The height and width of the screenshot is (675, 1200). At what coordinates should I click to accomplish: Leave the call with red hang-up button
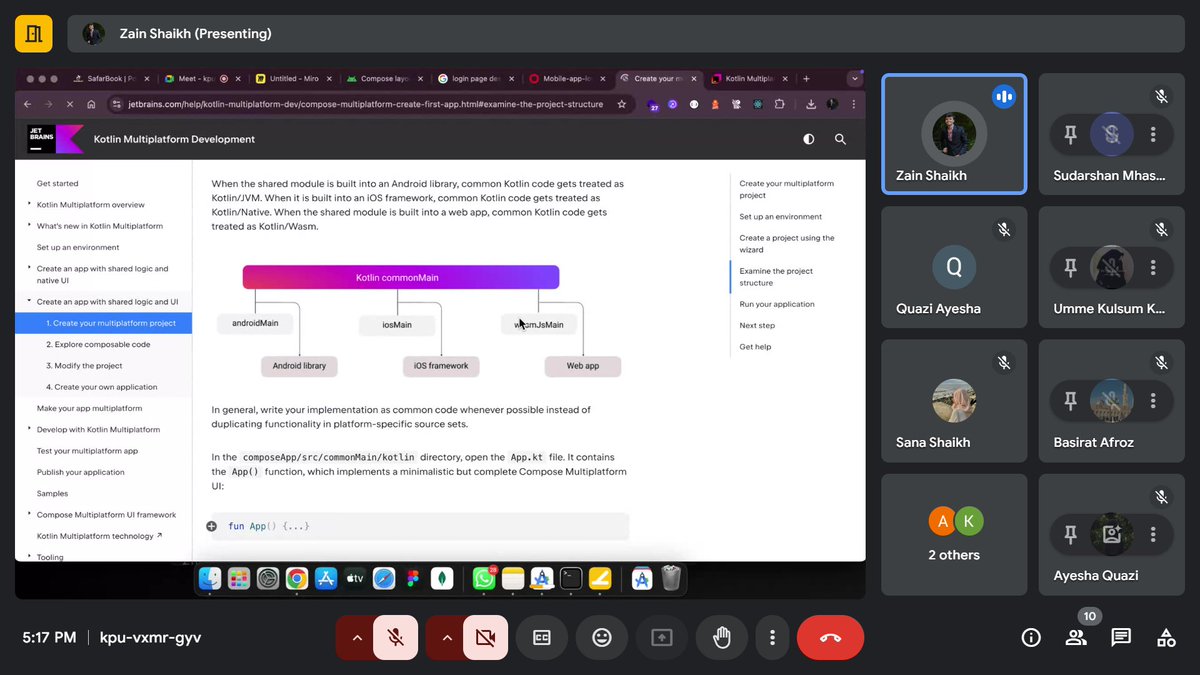click(x=830, y=637)
